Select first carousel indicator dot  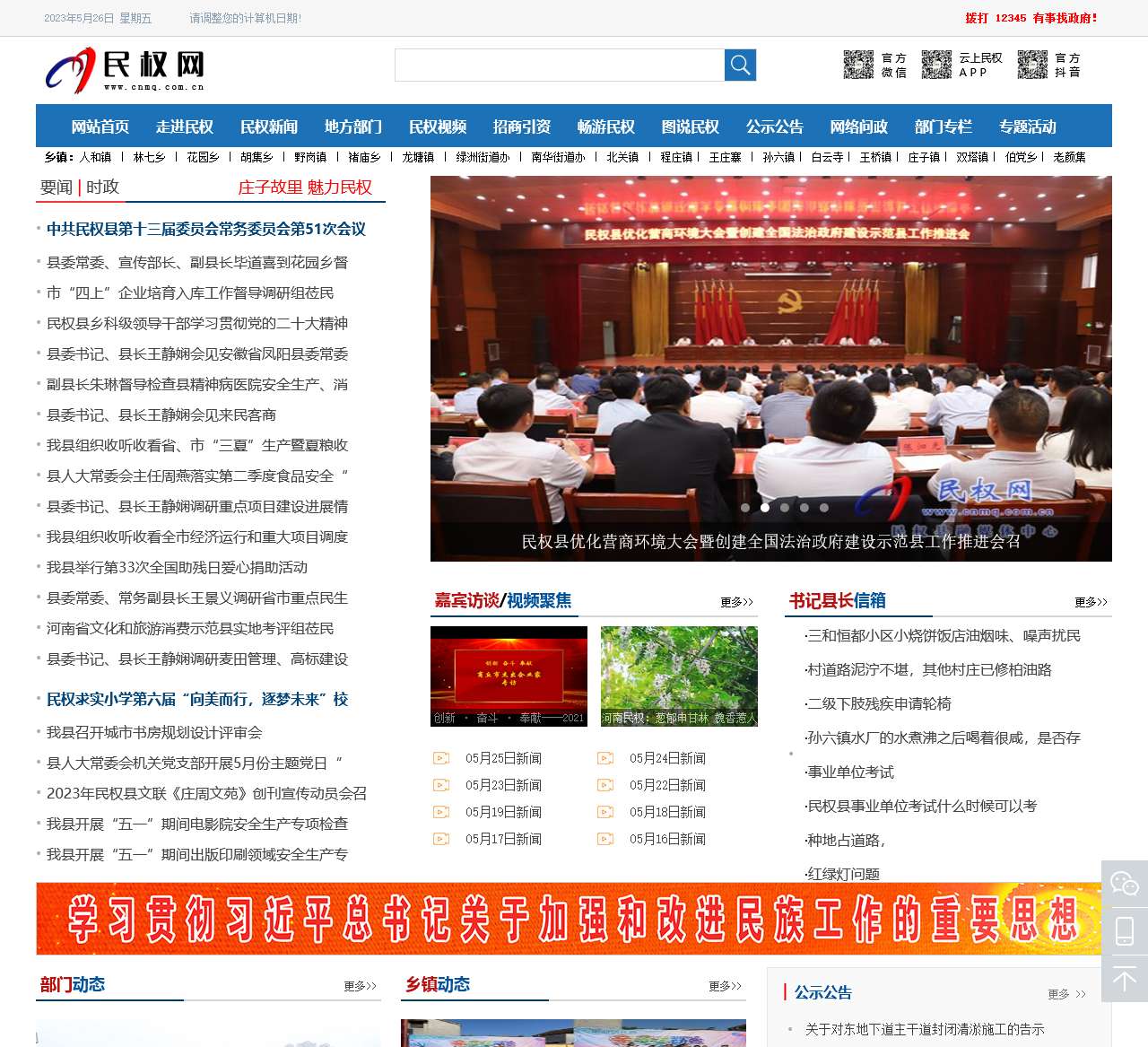click(745, 508)
